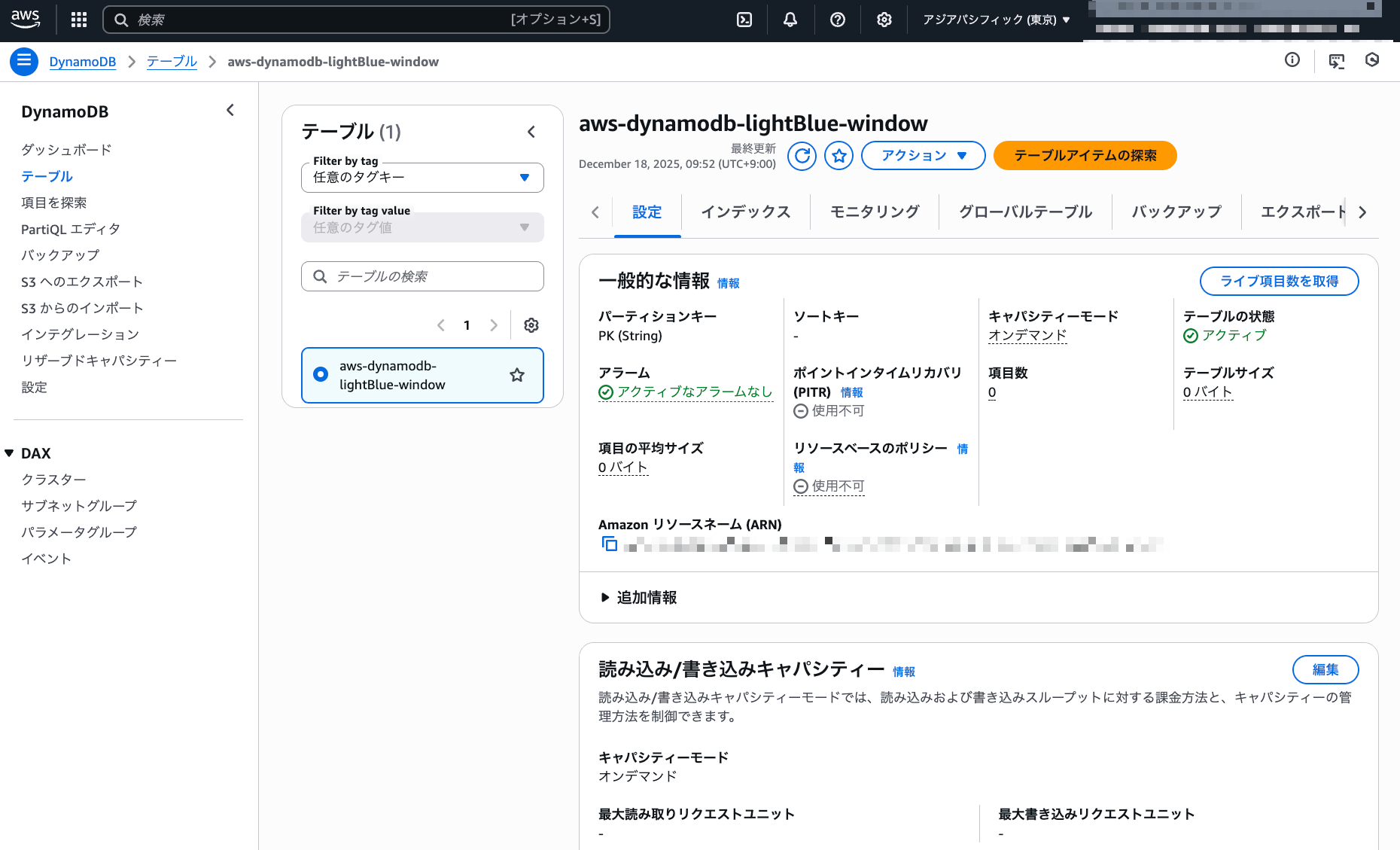
Task: Open the バックアップ tab
Action: (x=1176, y=212)
